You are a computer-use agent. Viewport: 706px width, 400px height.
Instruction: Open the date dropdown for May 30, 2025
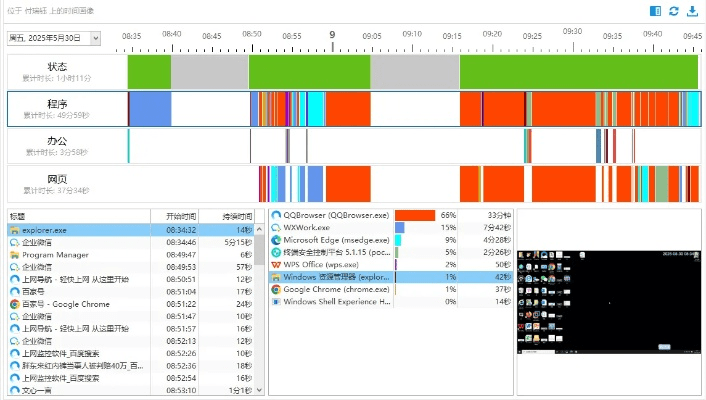(x=95, y=38)
